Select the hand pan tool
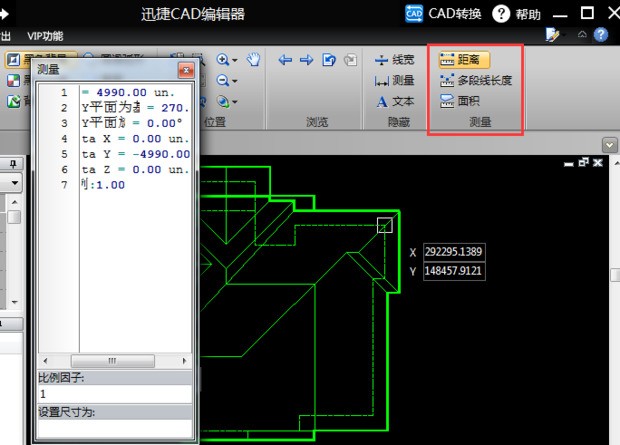The width and height of the screenshot is (620, 445). tap(253, 59)
